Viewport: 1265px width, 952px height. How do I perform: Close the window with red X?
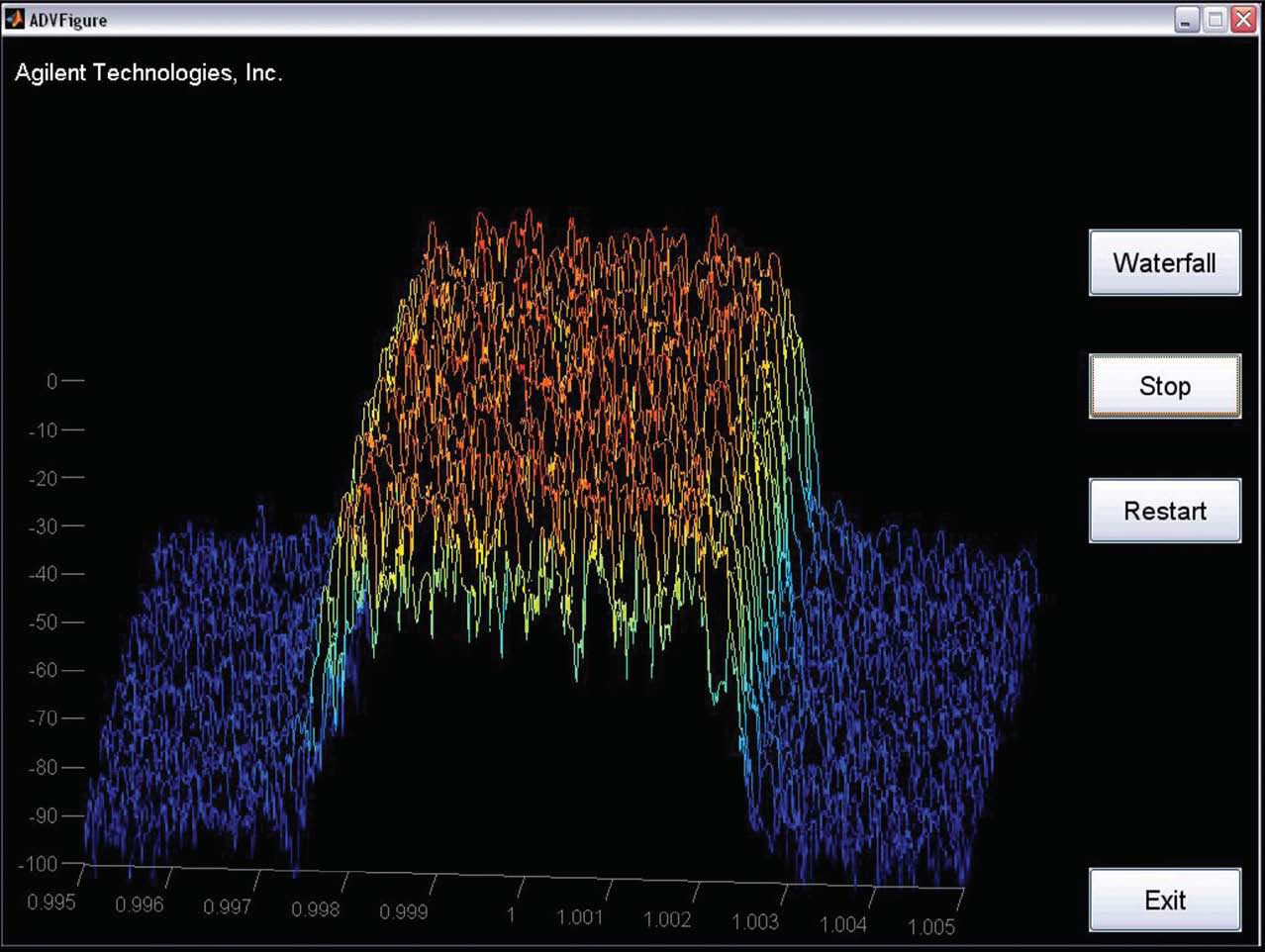(x=1243, y=20)
